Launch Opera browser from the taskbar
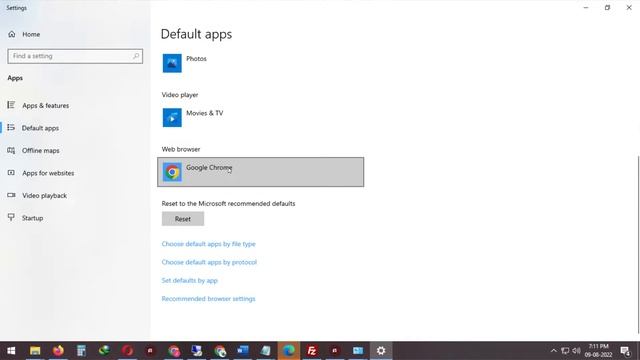This screenshot has width=640, height=360. pos(127,351)
